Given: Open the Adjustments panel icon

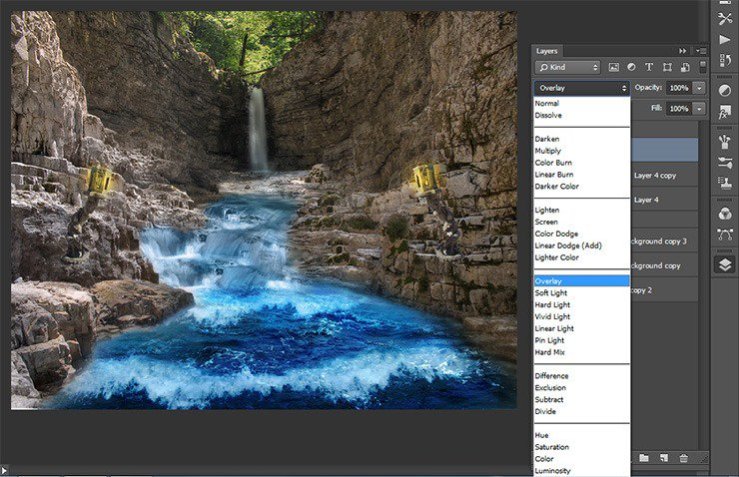Looking at the screenshot, I should point(724,91).
